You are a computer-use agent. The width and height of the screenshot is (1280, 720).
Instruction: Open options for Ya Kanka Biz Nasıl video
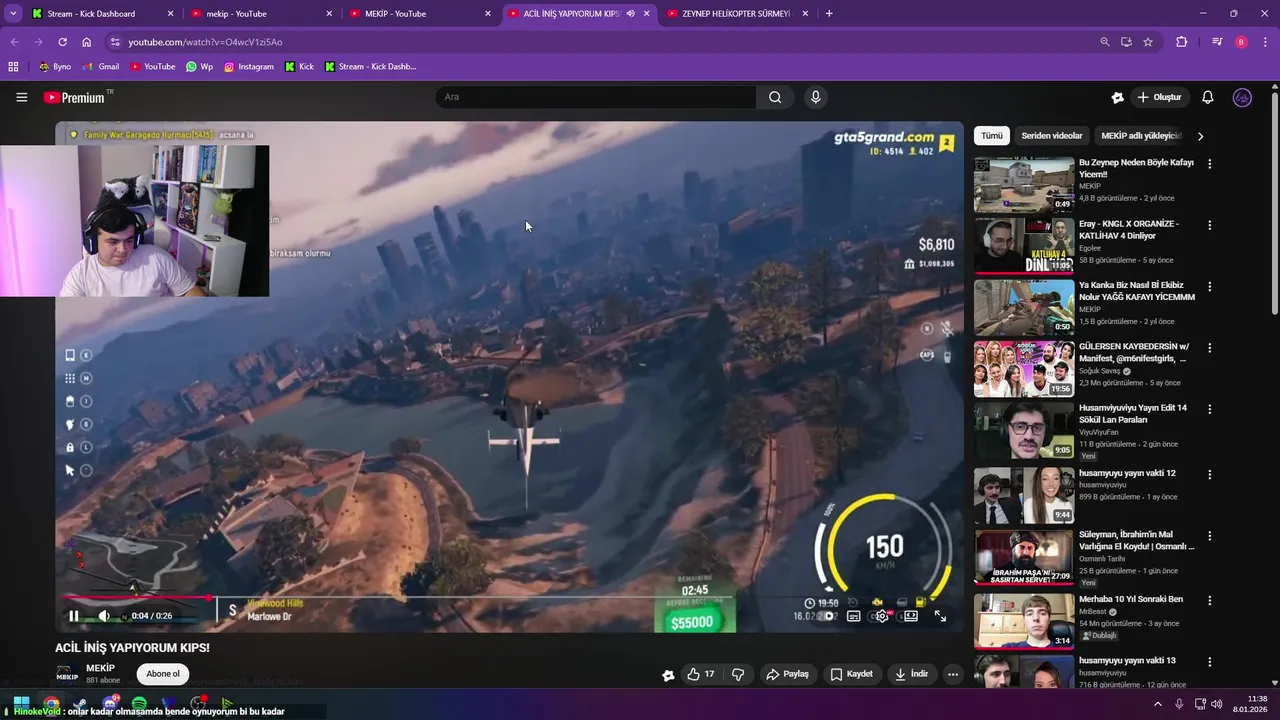point(1210,287)
